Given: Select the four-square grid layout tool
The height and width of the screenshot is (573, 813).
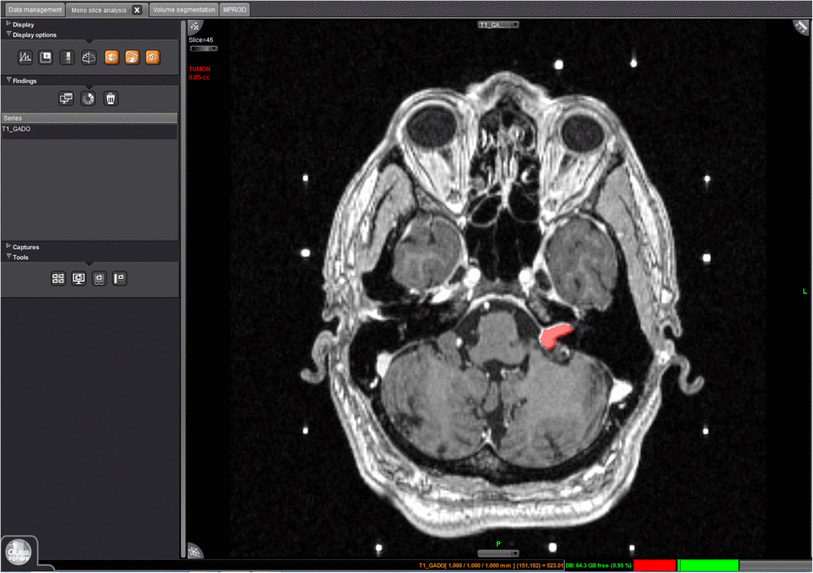Looking at the screenshot, I should 58,279.
